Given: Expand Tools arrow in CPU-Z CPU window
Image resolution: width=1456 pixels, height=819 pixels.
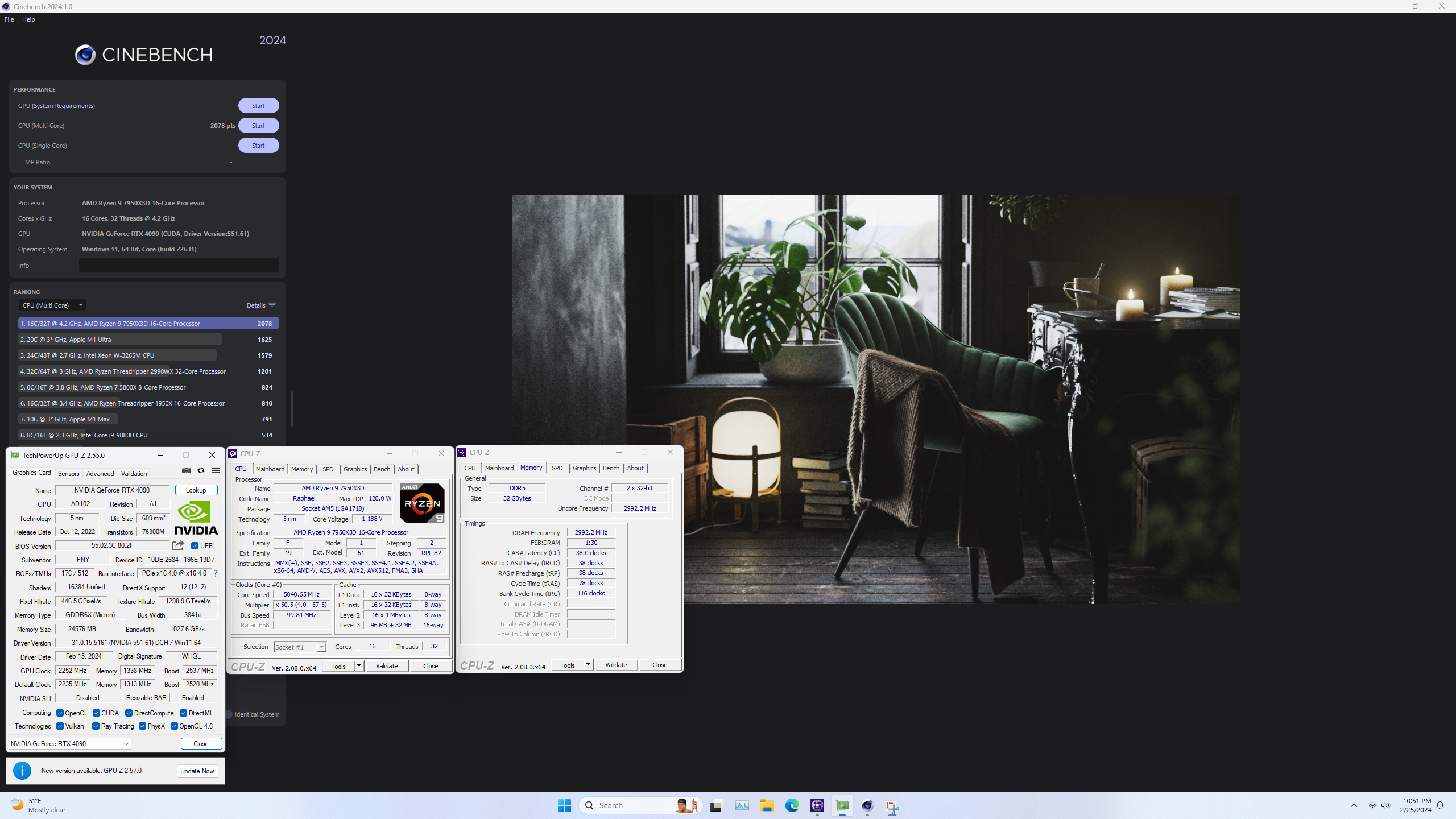Looking at the screenshot, I should click(359, 666).
